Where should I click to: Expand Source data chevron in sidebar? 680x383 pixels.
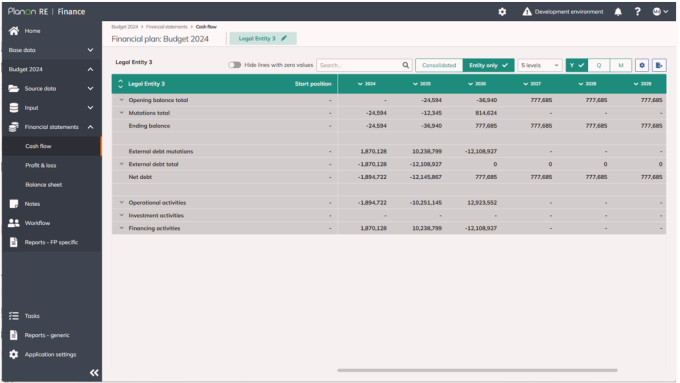tap(90, 88)
